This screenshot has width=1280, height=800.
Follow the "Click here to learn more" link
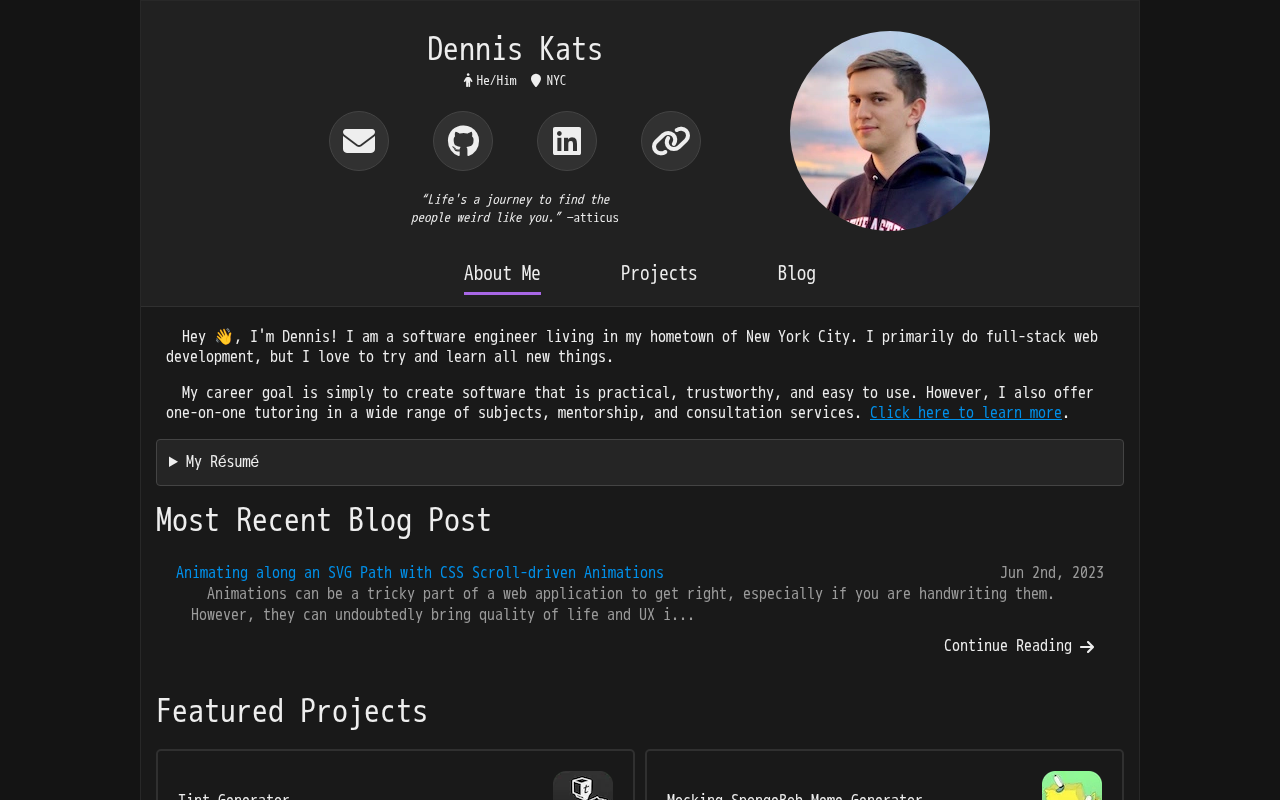click(965, 413)
